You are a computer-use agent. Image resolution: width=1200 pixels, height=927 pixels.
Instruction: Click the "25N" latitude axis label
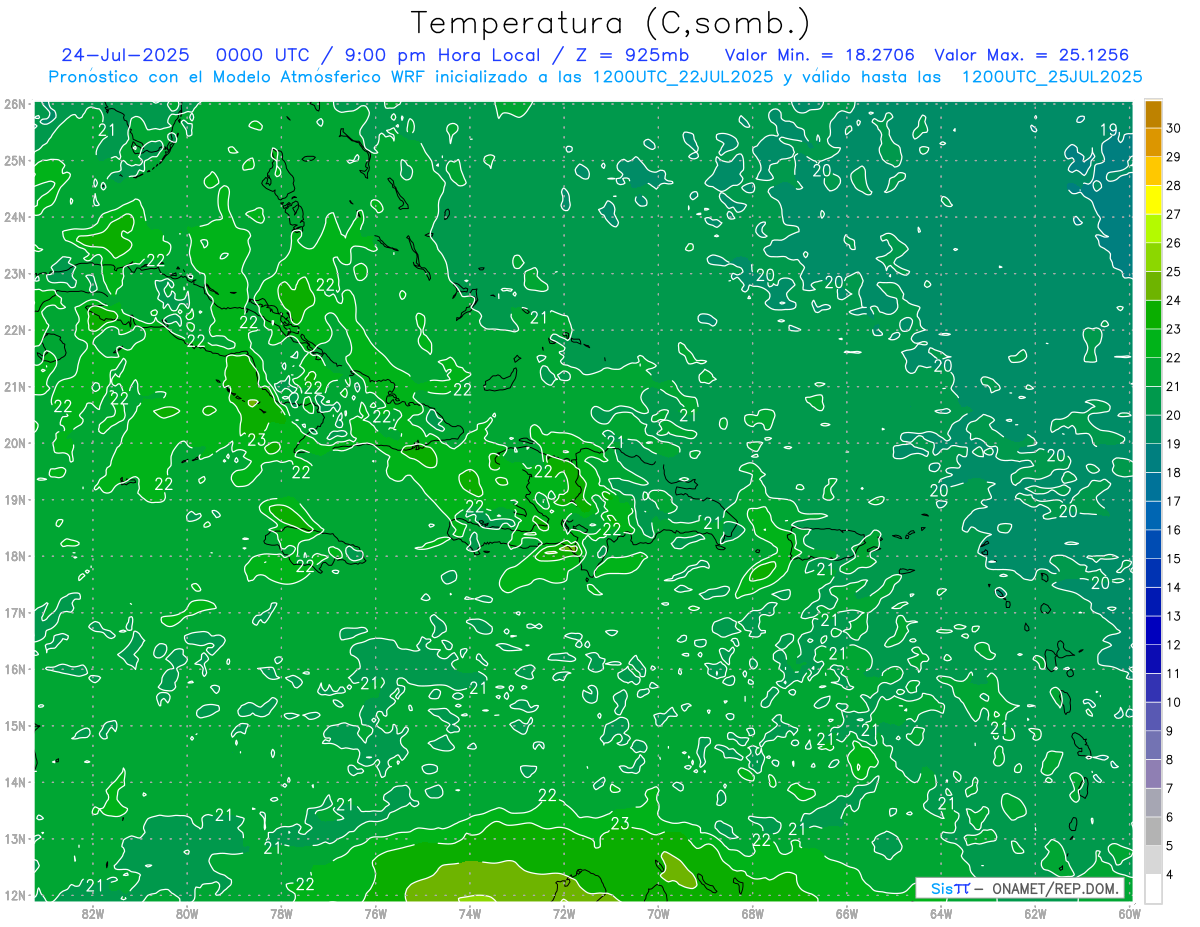14,161
